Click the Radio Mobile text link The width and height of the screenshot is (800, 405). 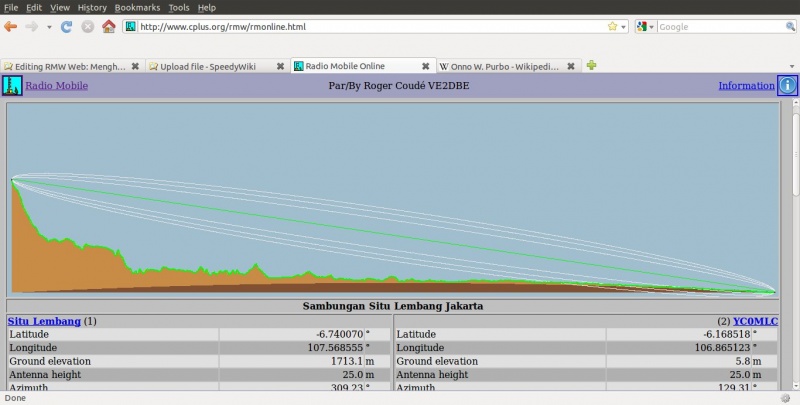click(57, 85)
